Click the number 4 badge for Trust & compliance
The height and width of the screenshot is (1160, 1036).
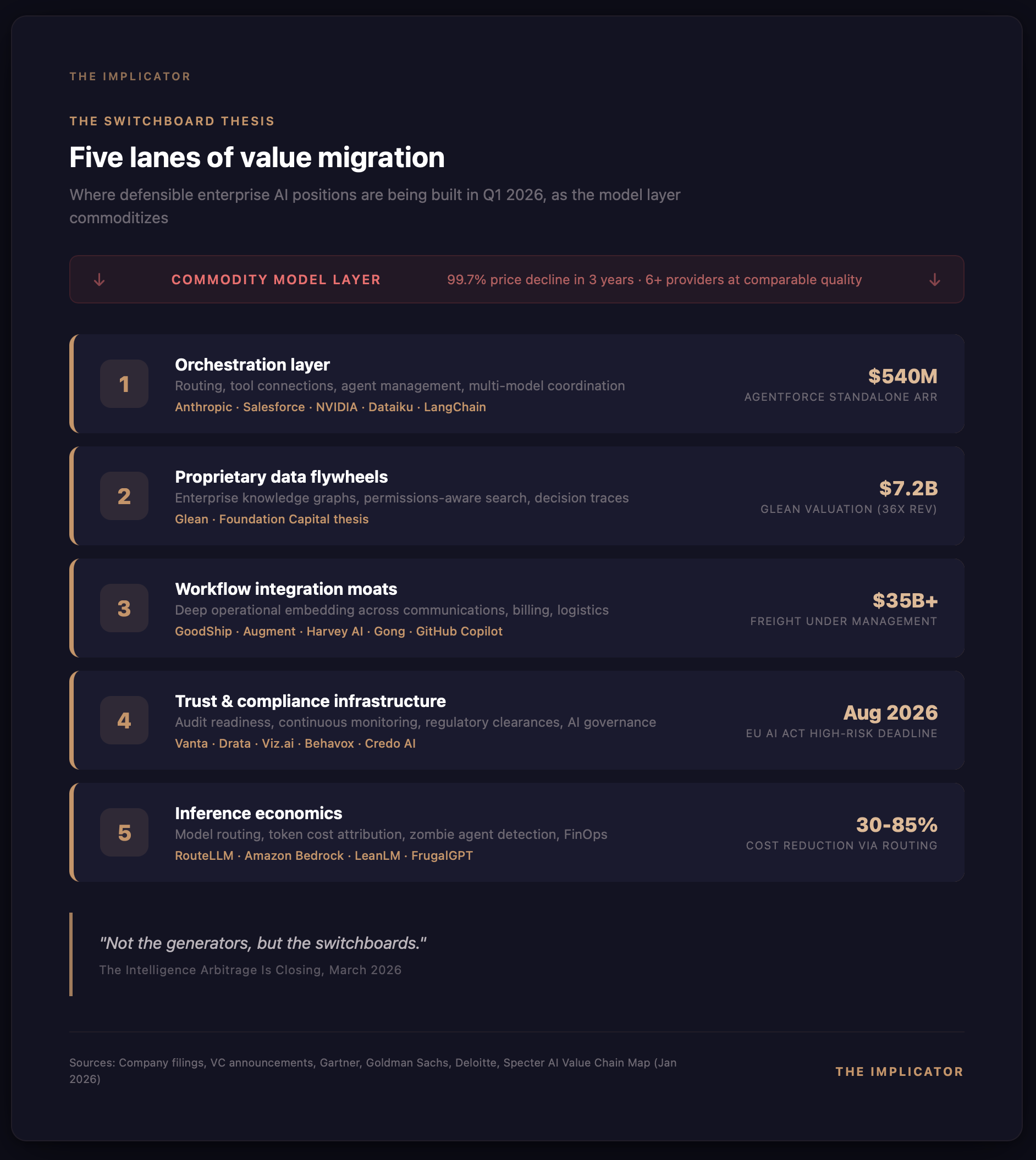pyautogui.click(x=124, y=721)
